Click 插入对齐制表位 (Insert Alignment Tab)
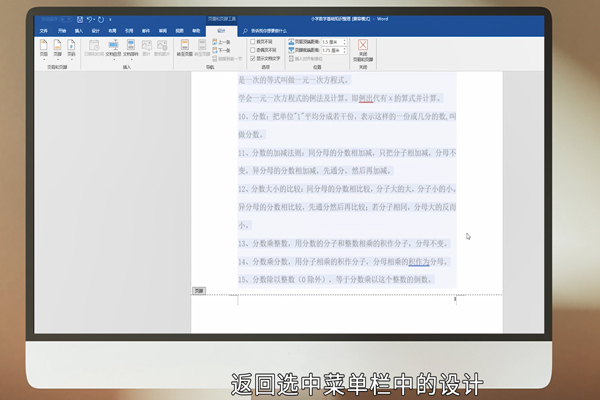Screen dimensions: 600x400 [x=306, y=59]
